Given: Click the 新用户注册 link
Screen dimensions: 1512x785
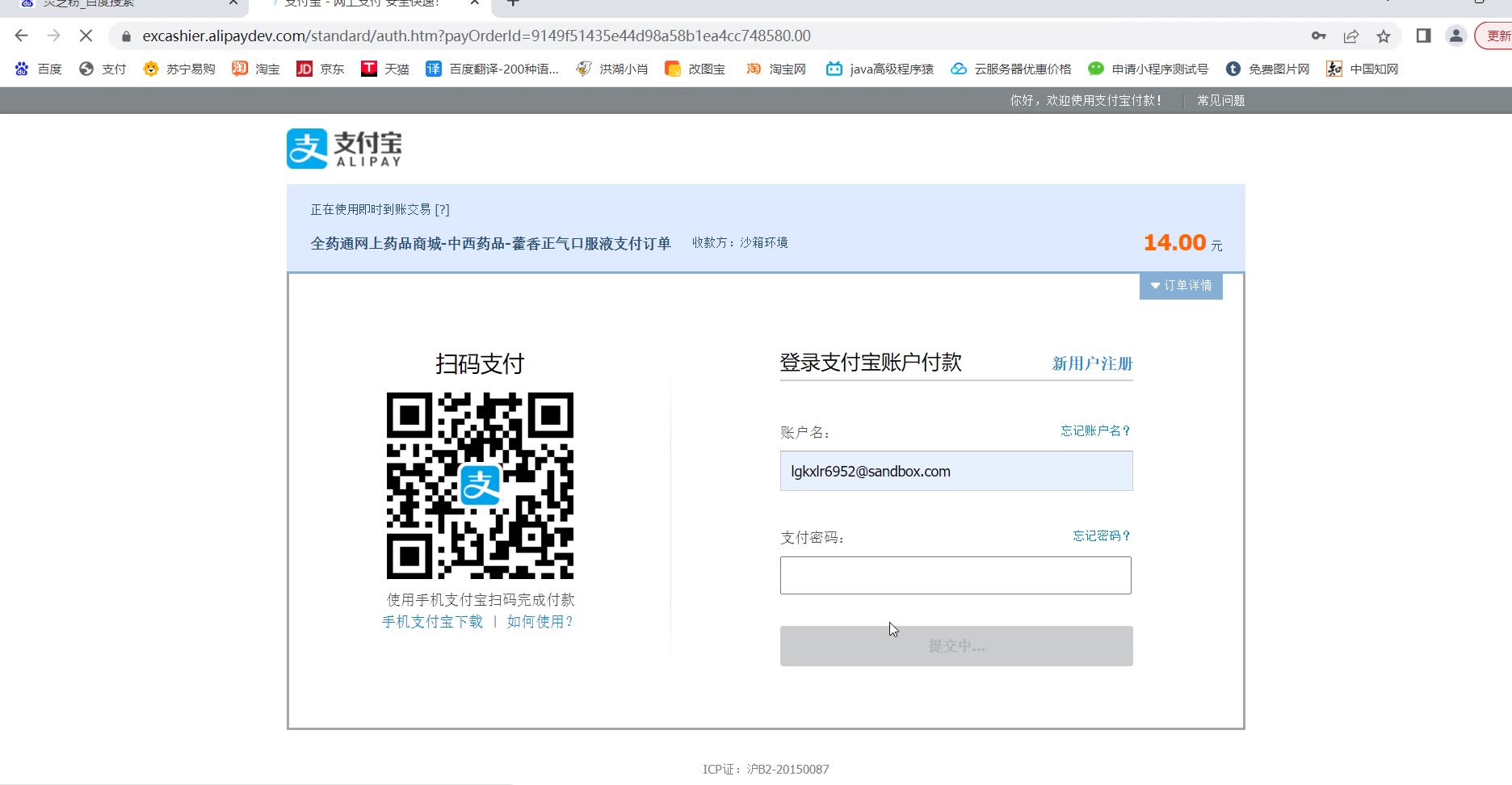Looking at the screenshot, I should (1092, 363).
